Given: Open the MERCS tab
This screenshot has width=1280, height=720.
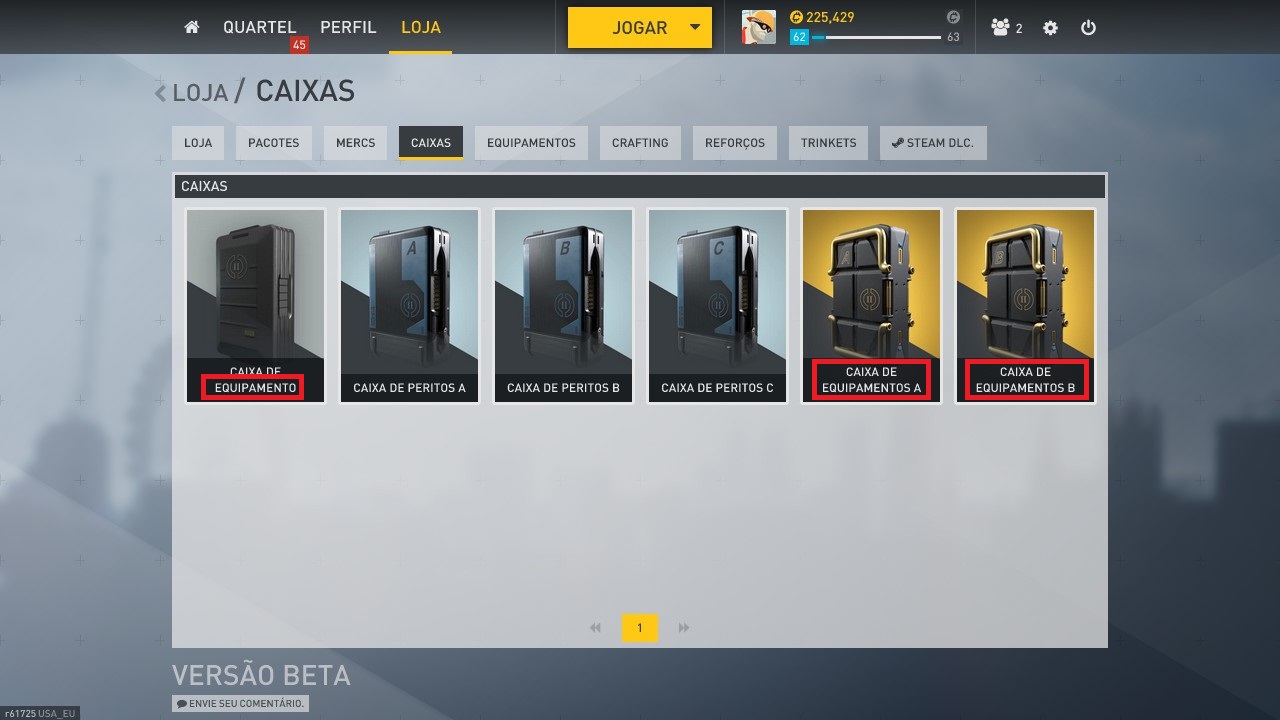Looking at the screenshot, I should coord(355,143).
